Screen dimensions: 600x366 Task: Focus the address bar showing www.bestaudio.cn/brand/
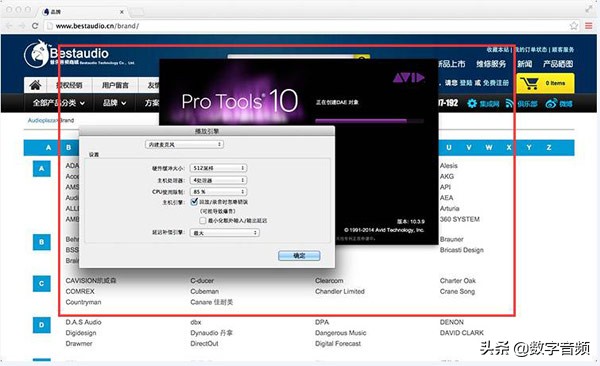point(306,26)
